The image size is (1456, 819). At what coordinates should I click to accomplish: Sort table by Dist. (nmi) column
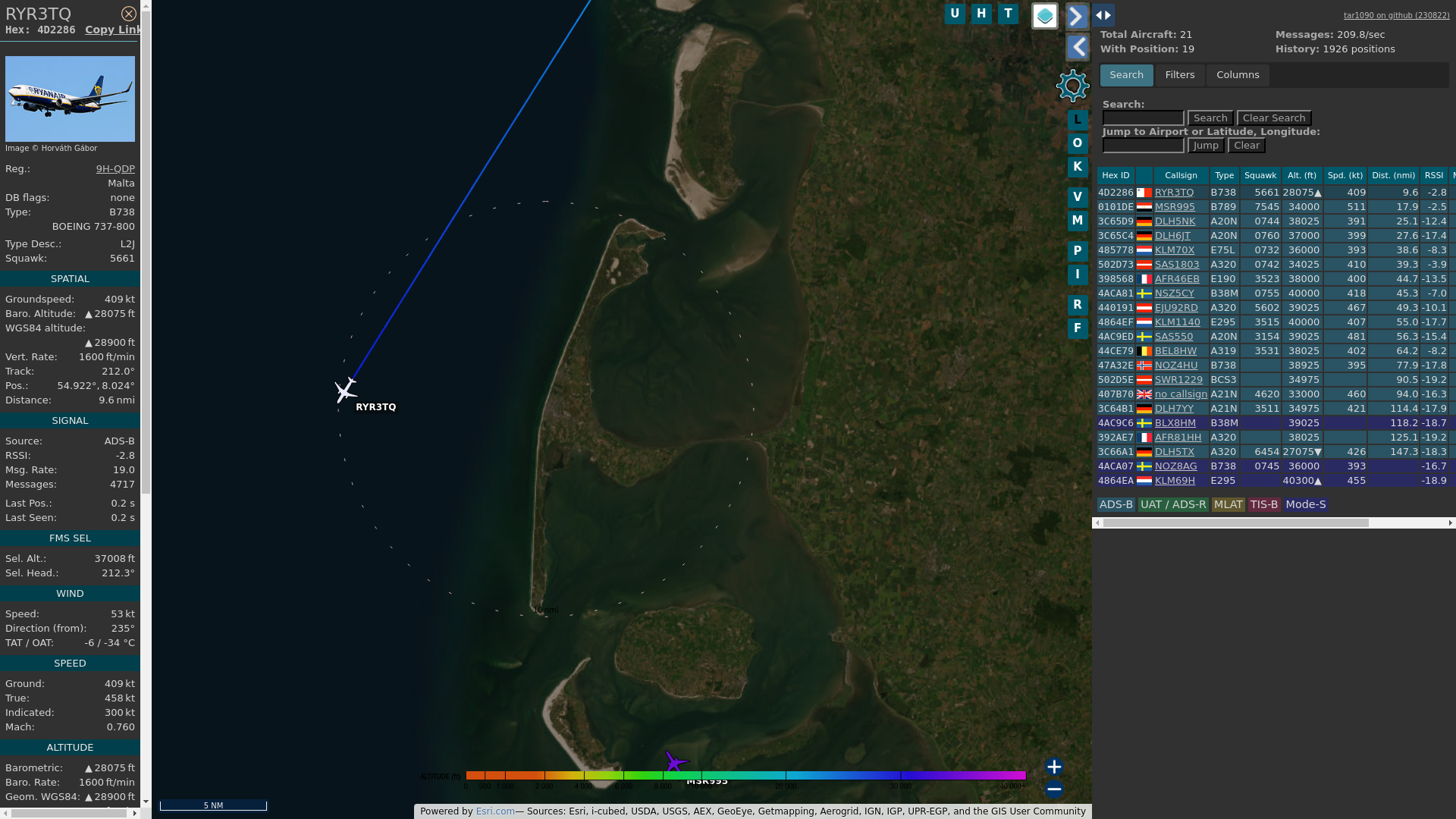1393,175
